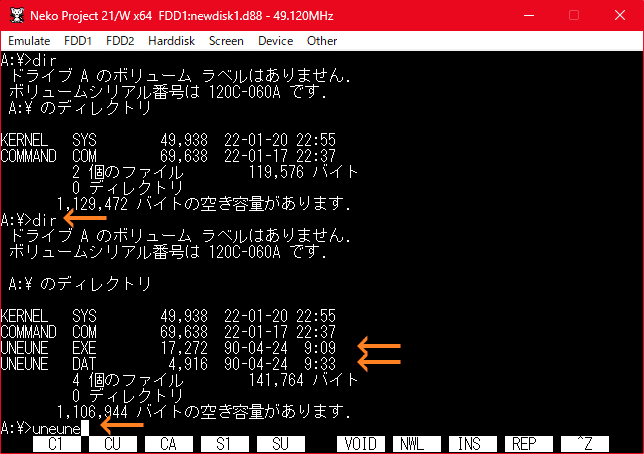Click the SU function key label
Image resolution: width=644 pixels, height=454 pixels.
click(281, 444)
